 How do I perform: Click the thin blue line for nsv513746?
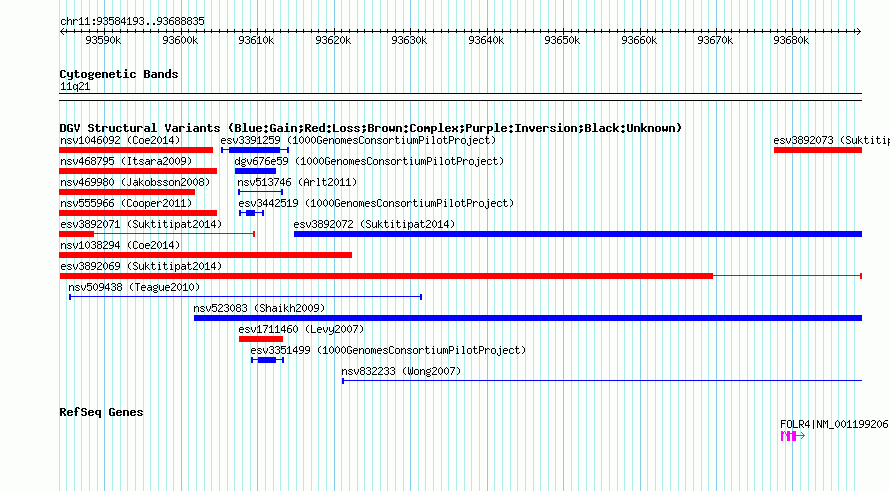pyautogui.click(x=261, y=192)
